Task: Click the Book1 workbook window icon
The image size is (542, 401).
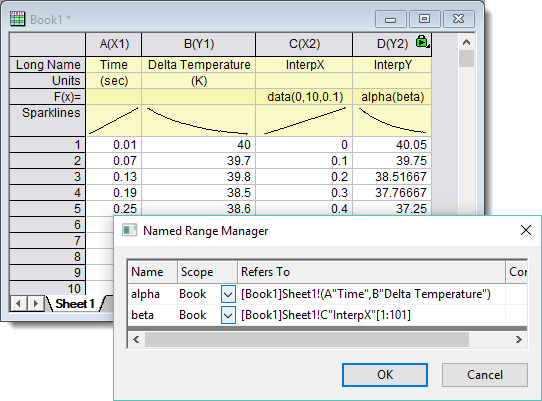Action: pyautogui.click(x=17, y=19)
